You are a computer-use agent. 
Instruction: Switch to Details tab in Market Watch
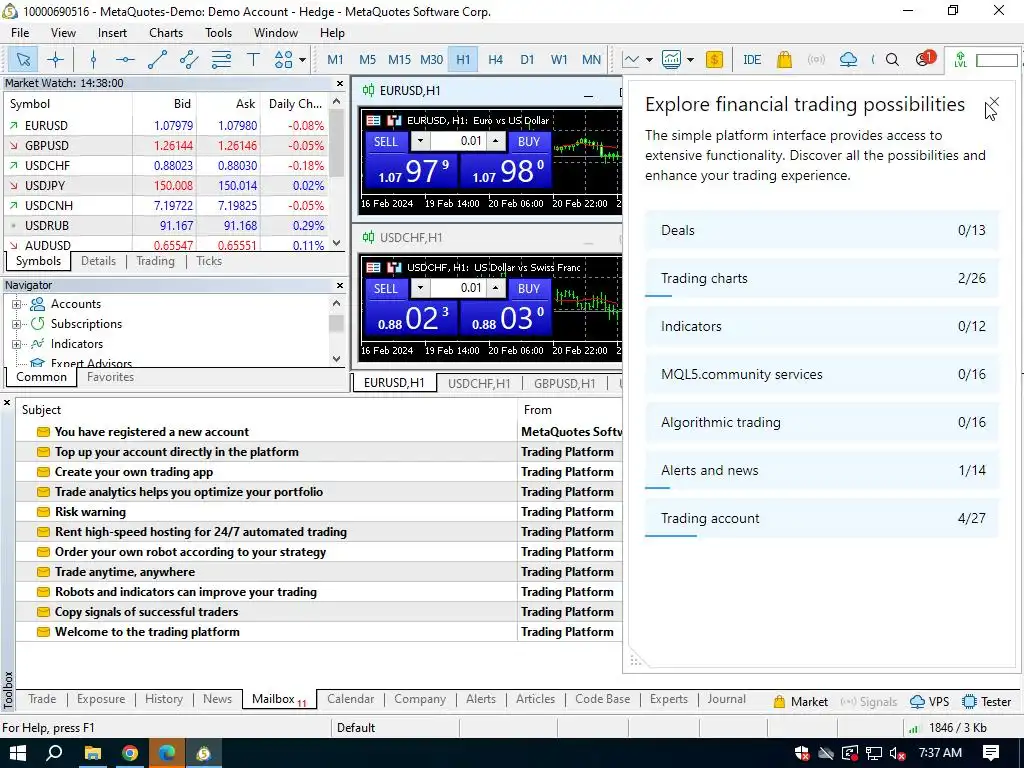[x=99, y=261]
